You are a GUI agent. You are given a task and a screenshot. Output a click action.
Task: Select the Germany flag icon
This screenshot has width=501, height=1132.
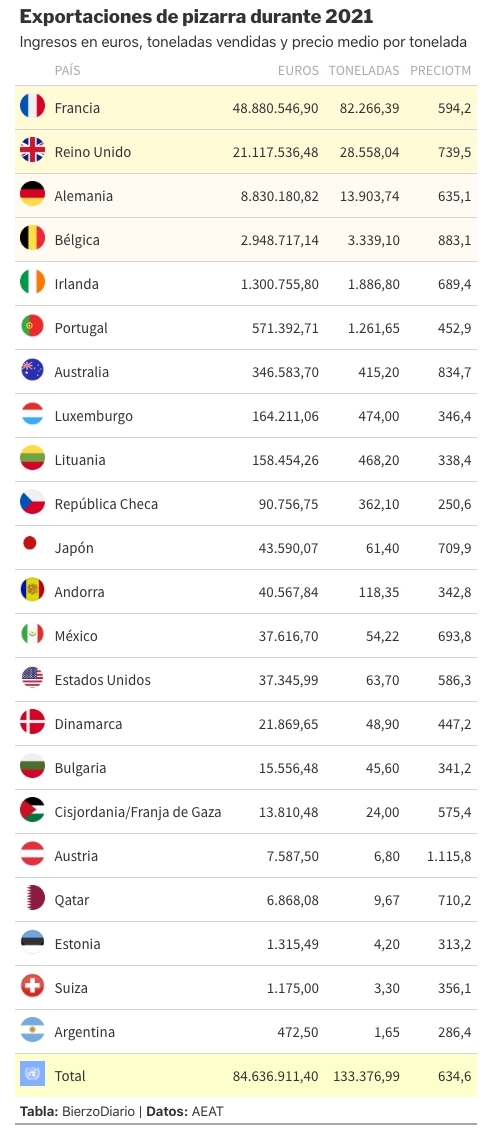pyautogui.click(x=32, y=195)
